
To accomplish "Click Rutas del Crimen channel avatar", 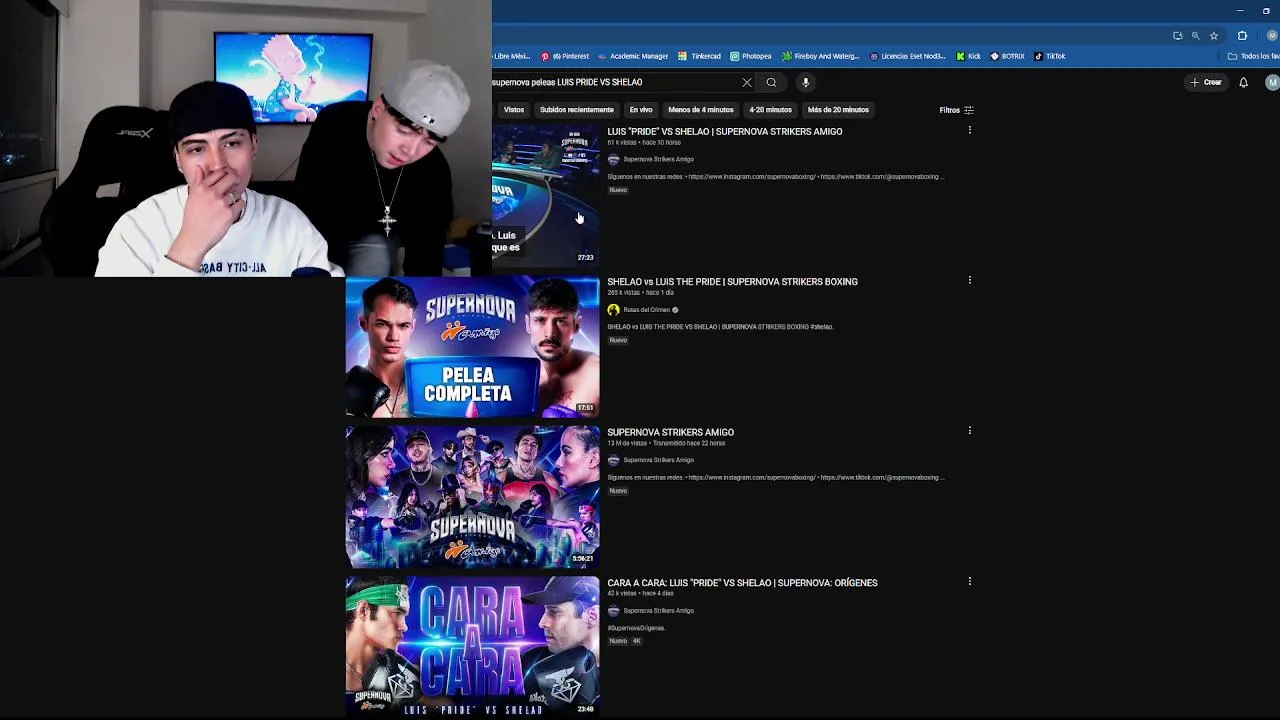I will (613, 310).
